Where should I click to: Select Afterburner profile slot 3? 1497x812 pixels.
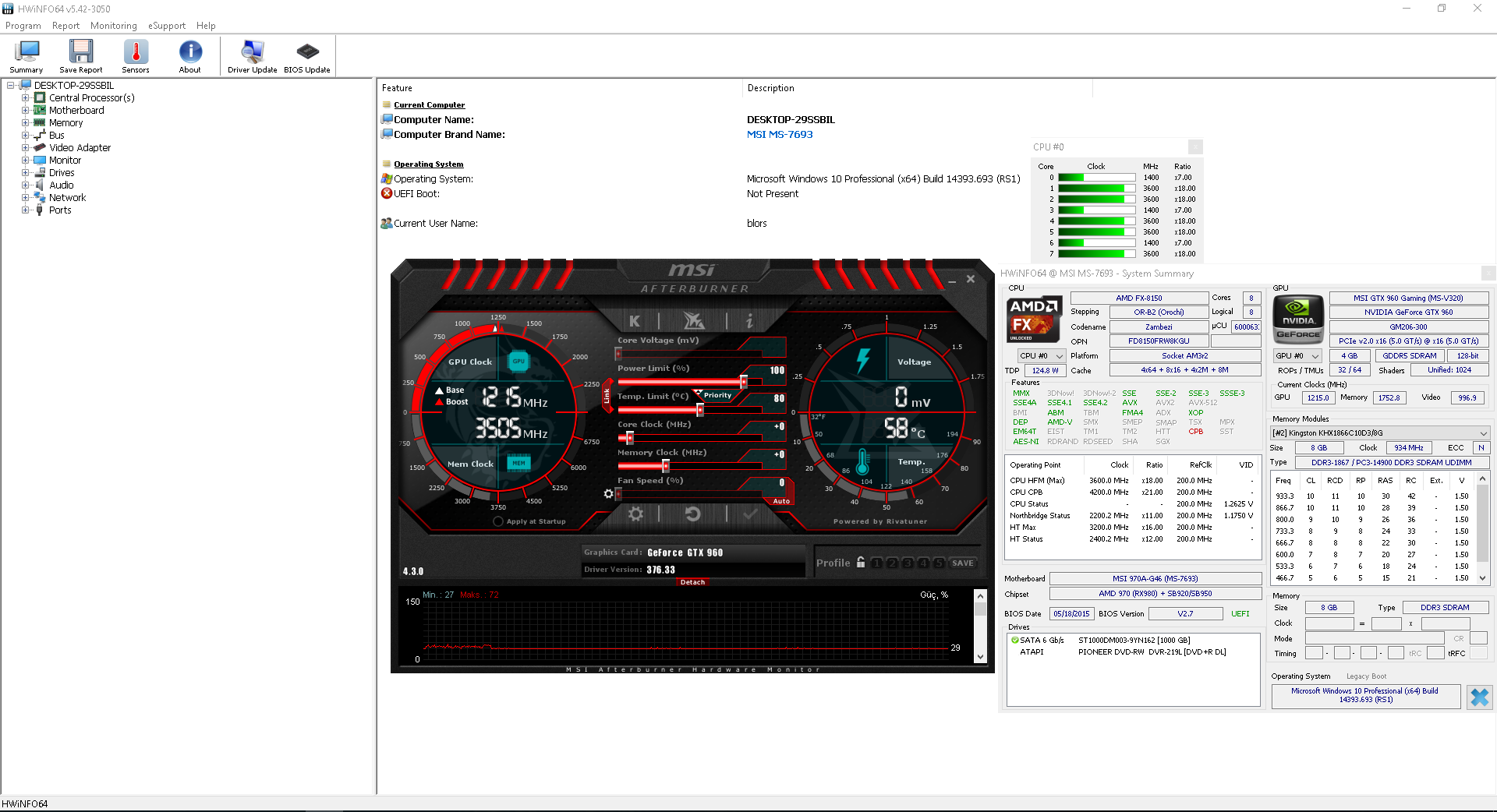click(908, 563)
